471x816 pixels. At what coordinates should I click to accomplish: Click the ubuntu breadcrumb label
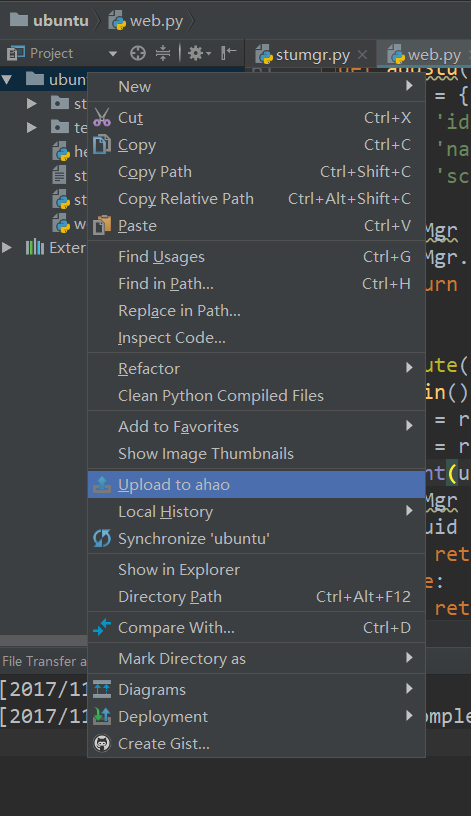pyautogui.click(x=61, y=21)
